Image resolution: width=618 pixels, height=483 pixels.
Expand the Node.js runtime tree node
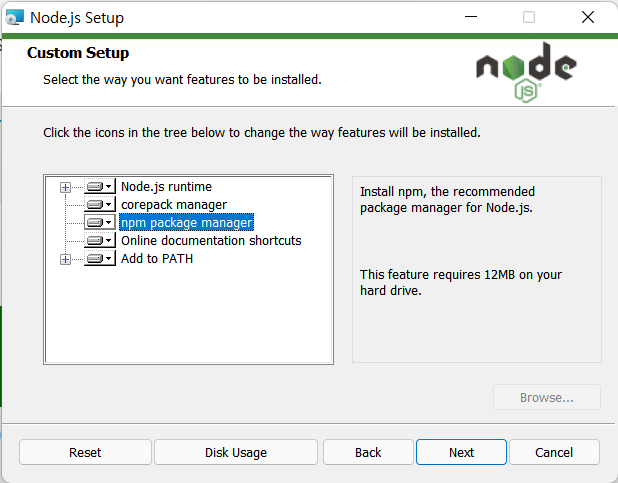pyautogui.click(x=65, y=187)
